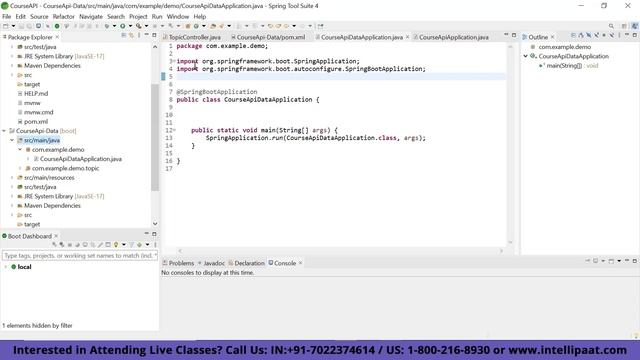
Task: Expand the com.example.demo.topic package
Action: coord(20,168)
